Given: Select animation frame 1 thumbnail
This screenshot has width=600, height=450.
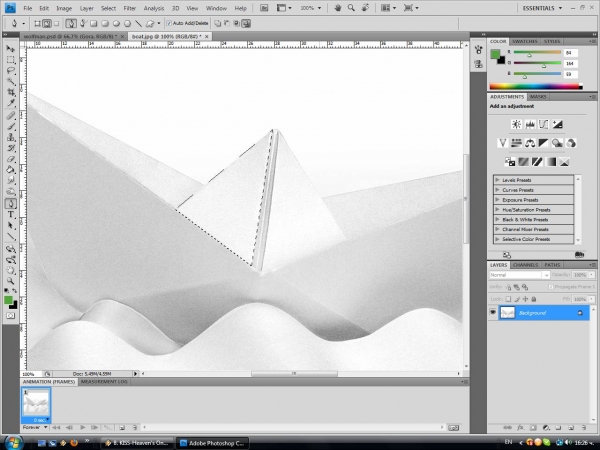Looking at the screenshot, I should coord(36,404).
